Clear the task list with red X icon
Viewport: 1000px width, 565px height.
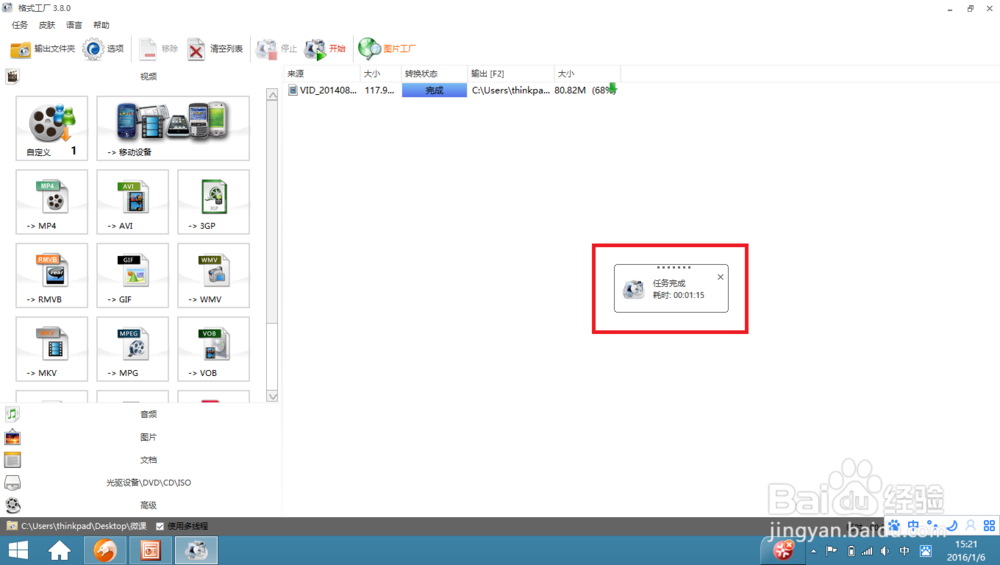196,49
